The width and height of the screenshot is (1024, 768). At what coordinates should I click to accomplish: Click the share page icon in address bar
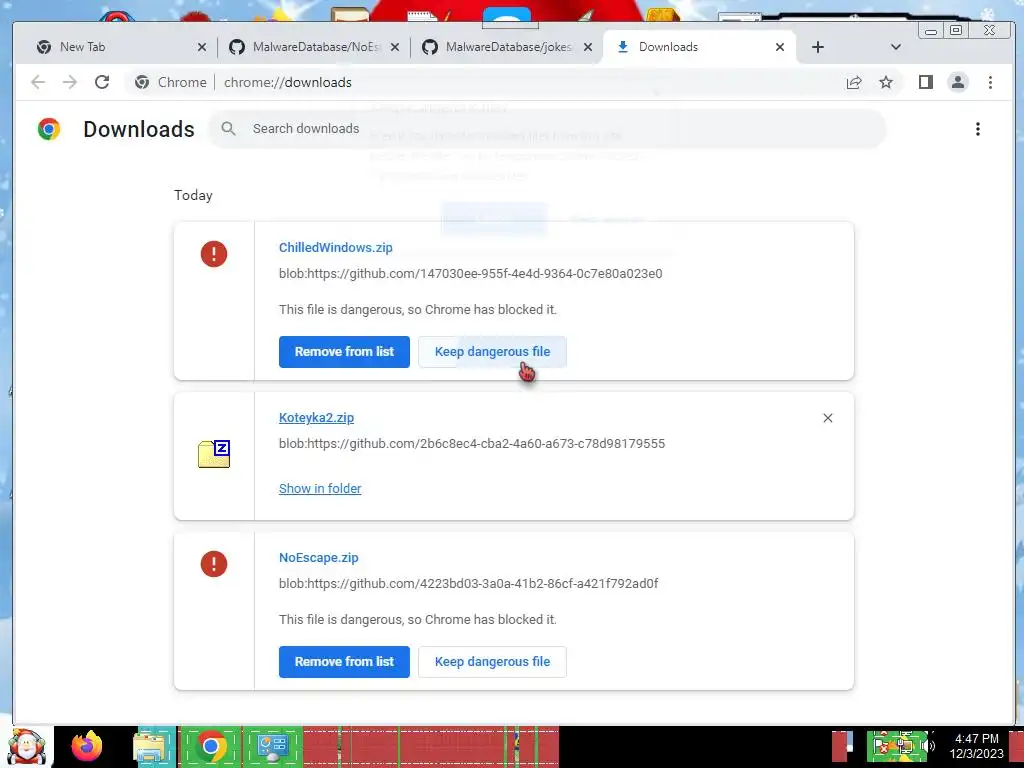click(854, 82)
